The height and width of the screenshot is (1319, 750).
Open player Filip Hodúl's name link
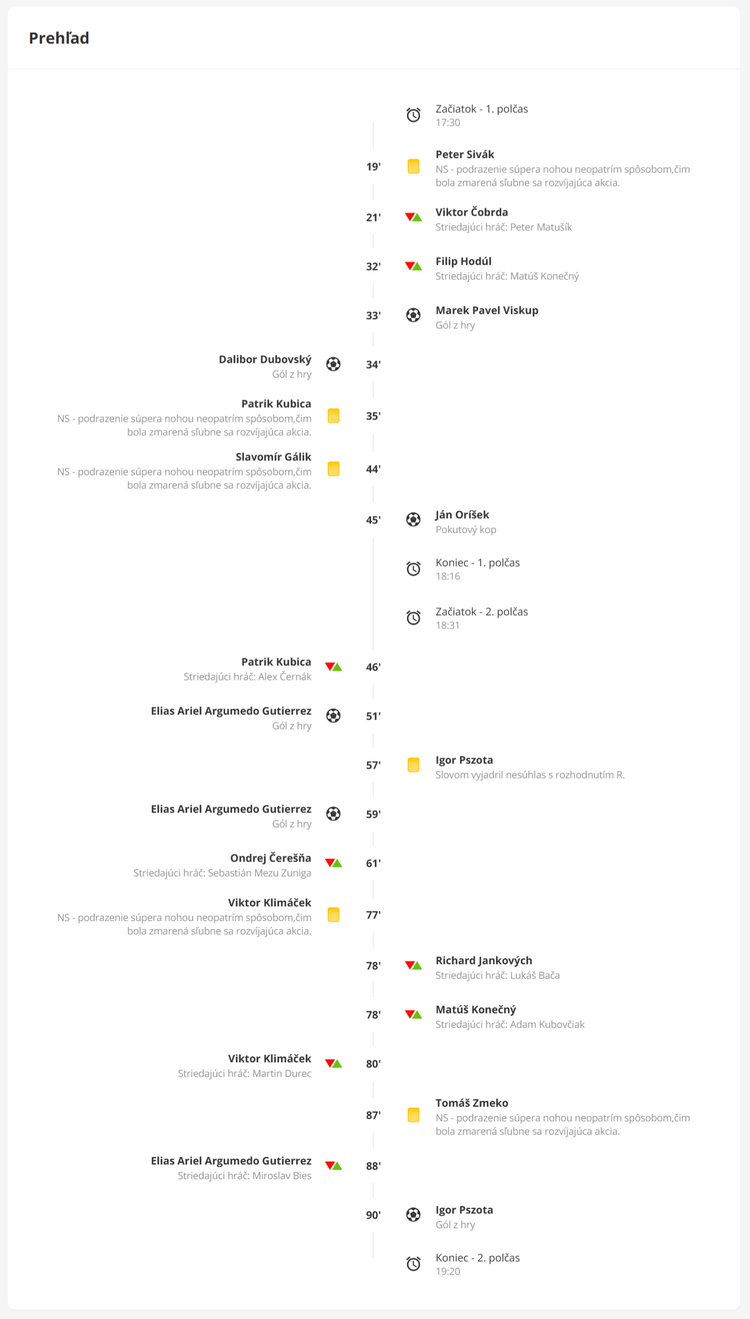coord(463,261)
